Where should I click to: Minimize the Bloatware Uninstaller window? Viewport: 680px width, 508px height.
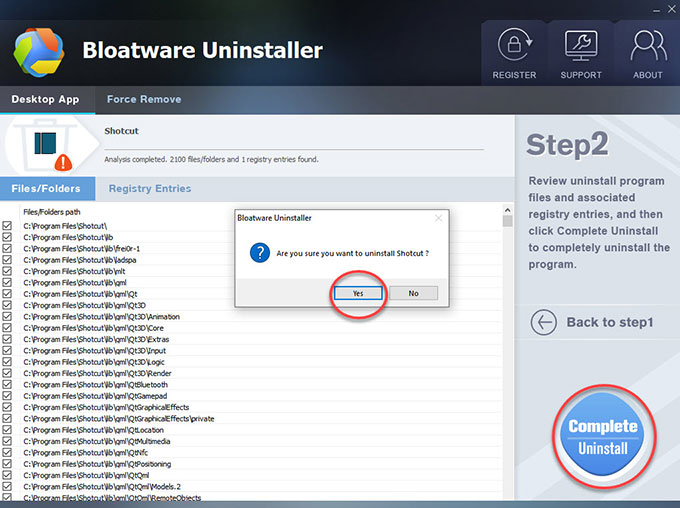[x=657, y=10]
